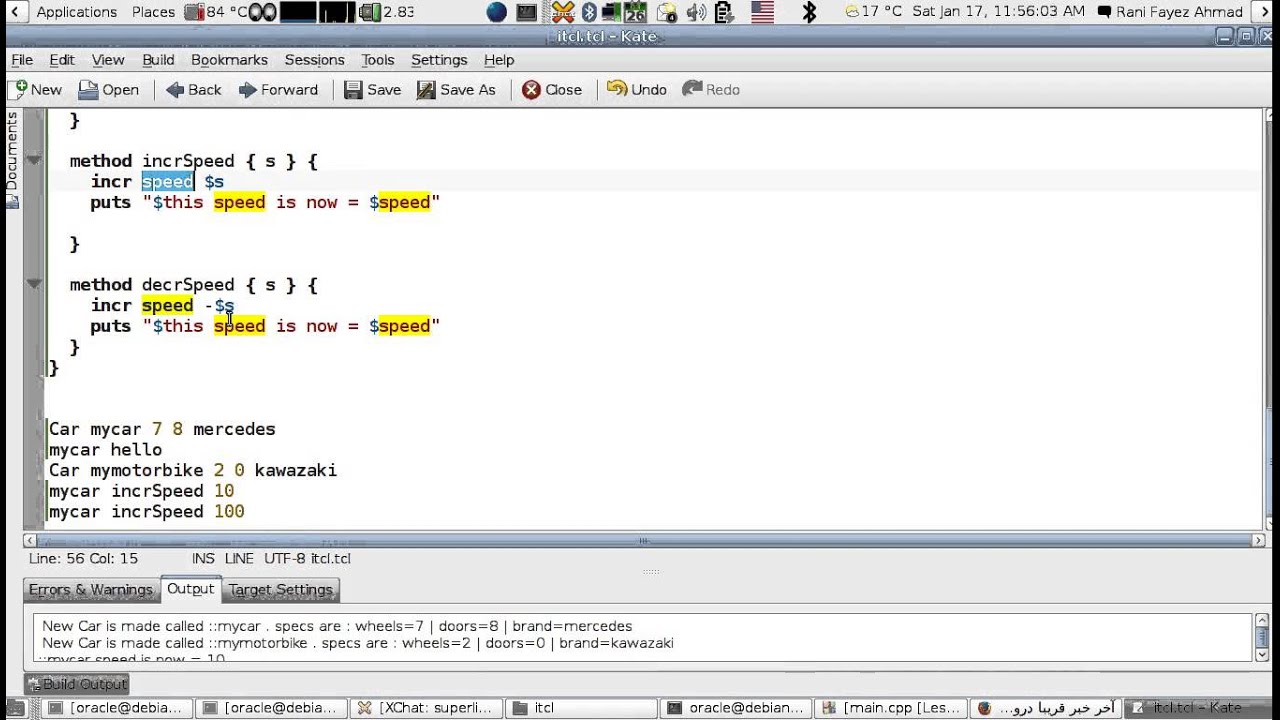Screen dimensions: 1280x720
Task: Click the user name Rani Fayez Ahmad
Action: [x=1169, y=12]
